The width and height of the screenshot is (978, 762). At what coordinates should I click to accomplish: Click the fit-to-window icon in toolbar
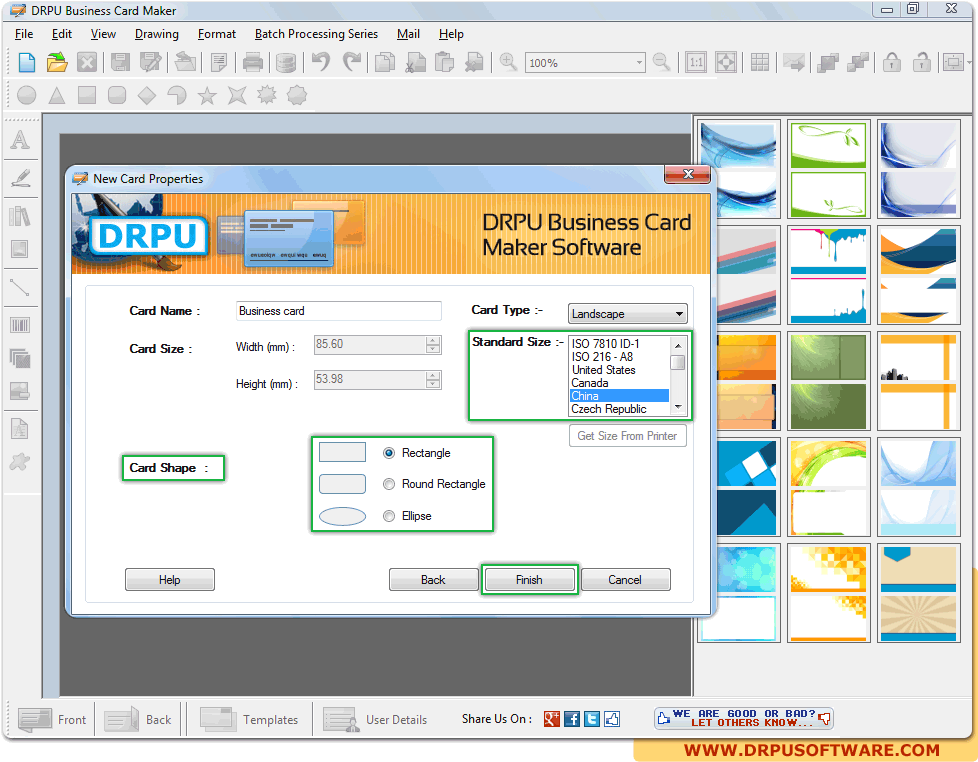tap(727, 62)
